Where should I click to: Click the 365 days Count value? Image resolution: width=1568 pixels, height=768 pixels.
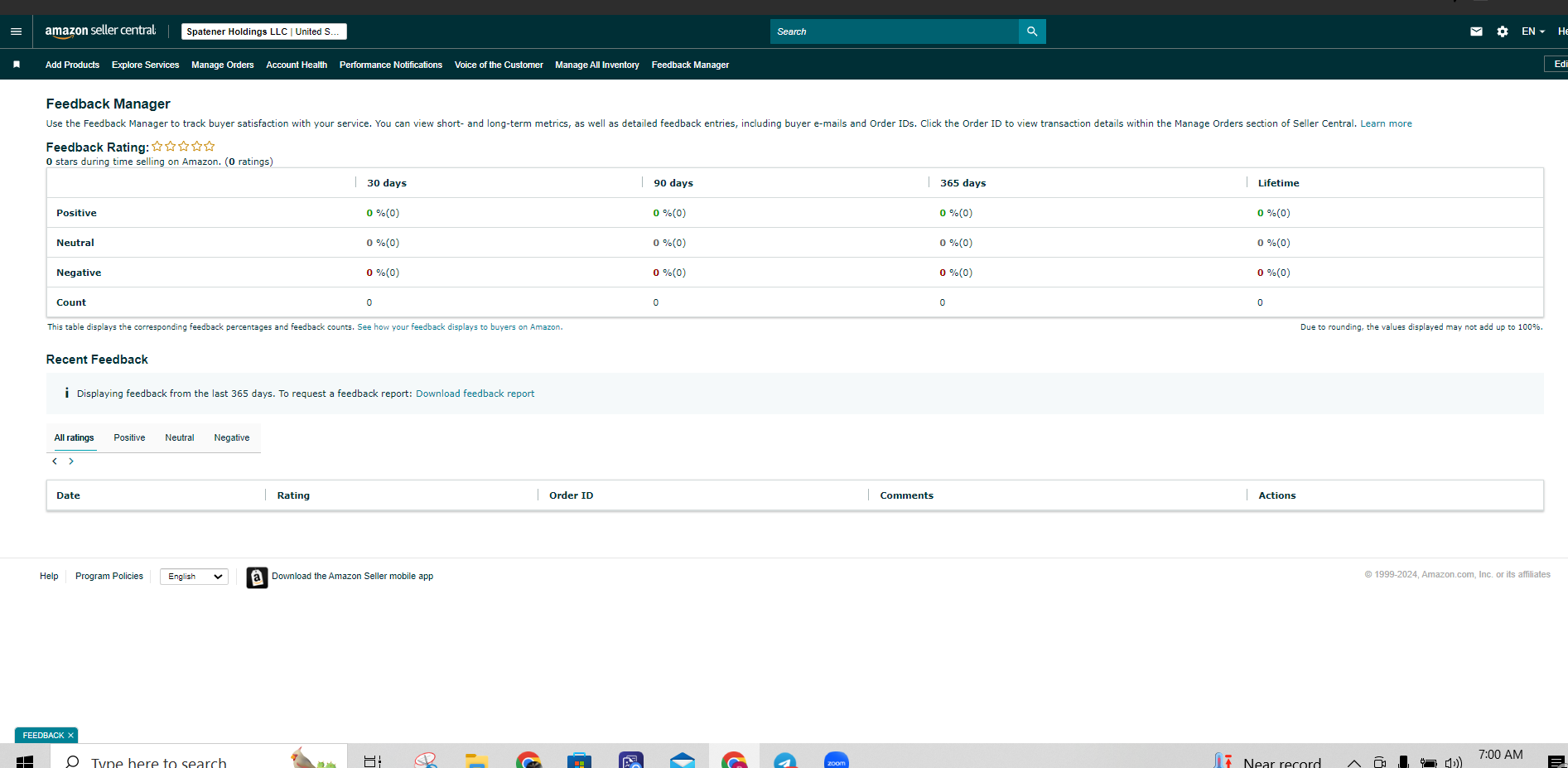[943, 302]
